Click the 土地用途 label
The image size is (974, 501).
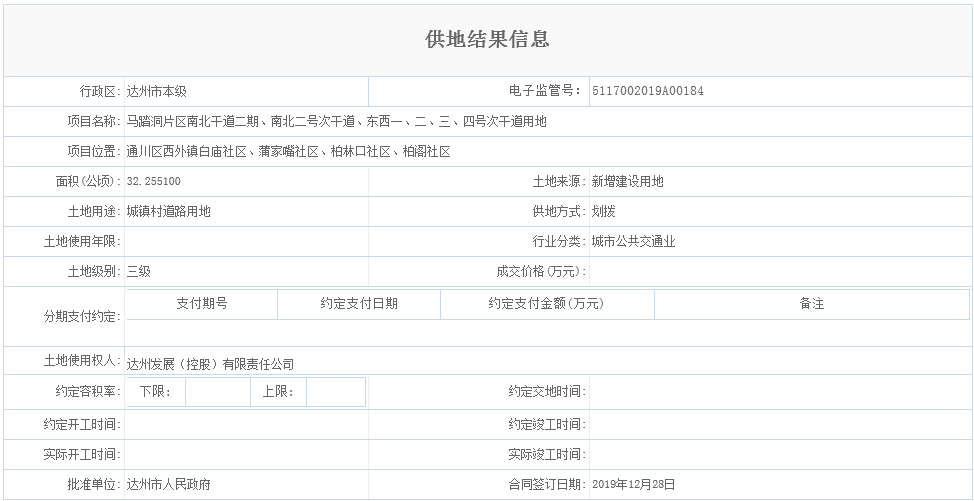tap(94, 211)
